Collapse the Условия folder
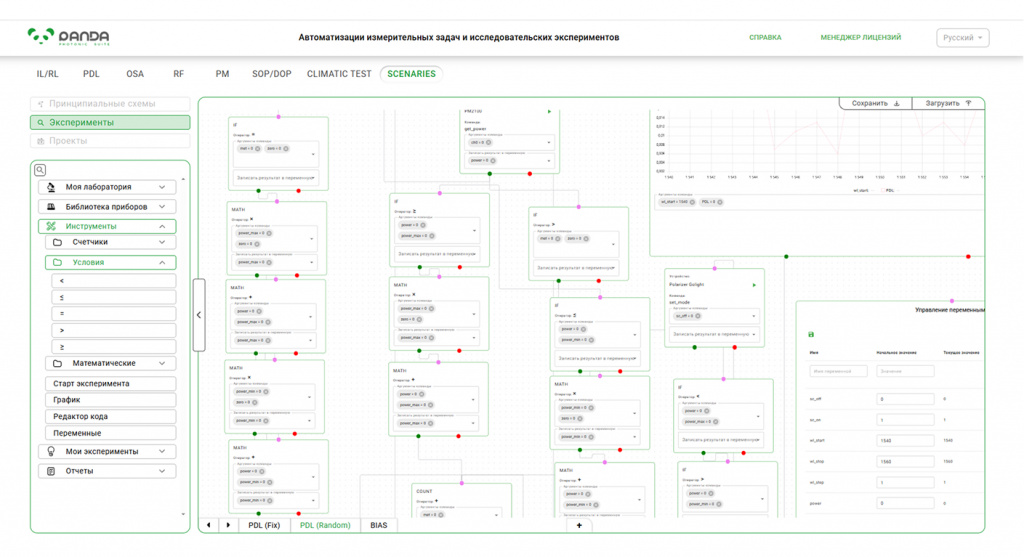Screen dimensions: 1024x557 [110, 263]
